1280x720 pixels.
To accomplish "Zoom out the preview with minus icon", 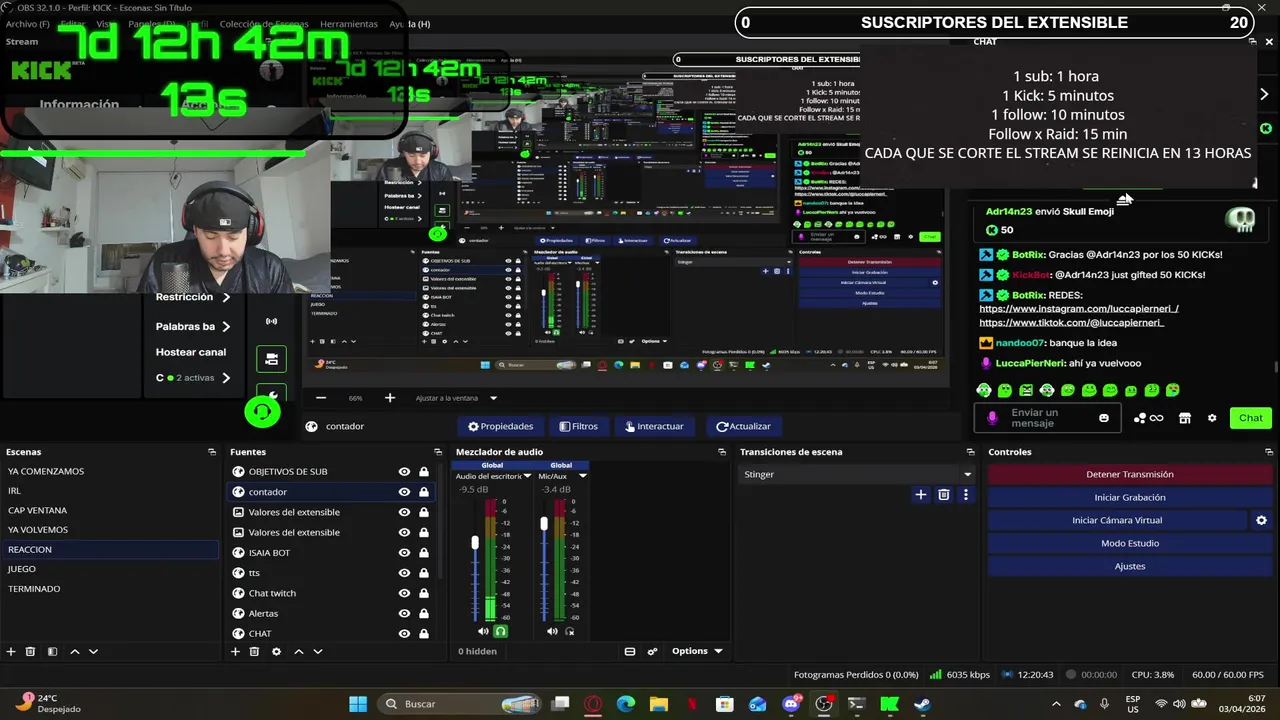I will click(321, 398).
